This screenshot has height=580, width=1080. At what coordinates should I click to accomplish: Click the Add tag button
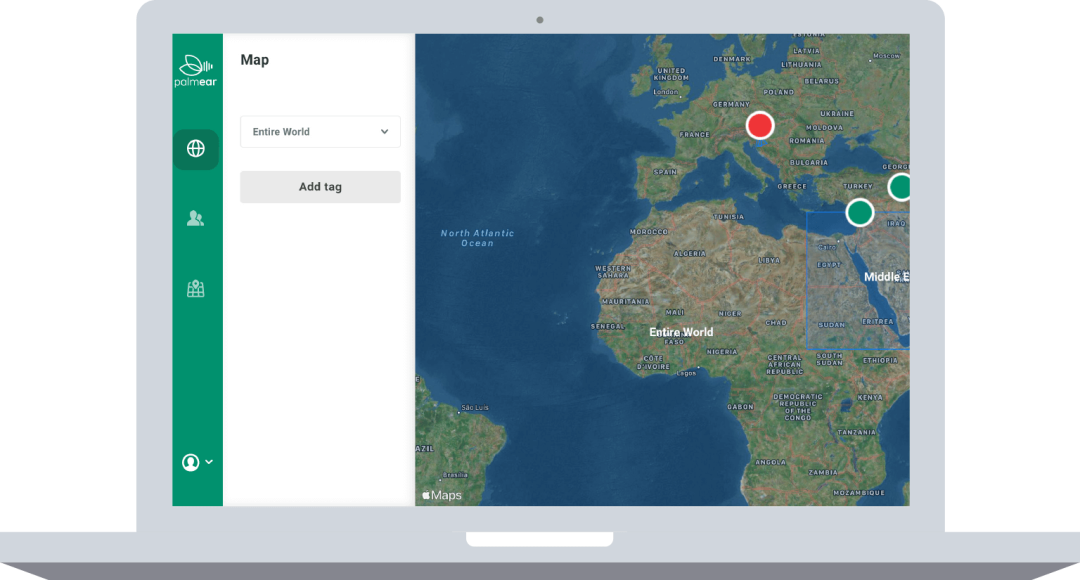click(320, 187)
